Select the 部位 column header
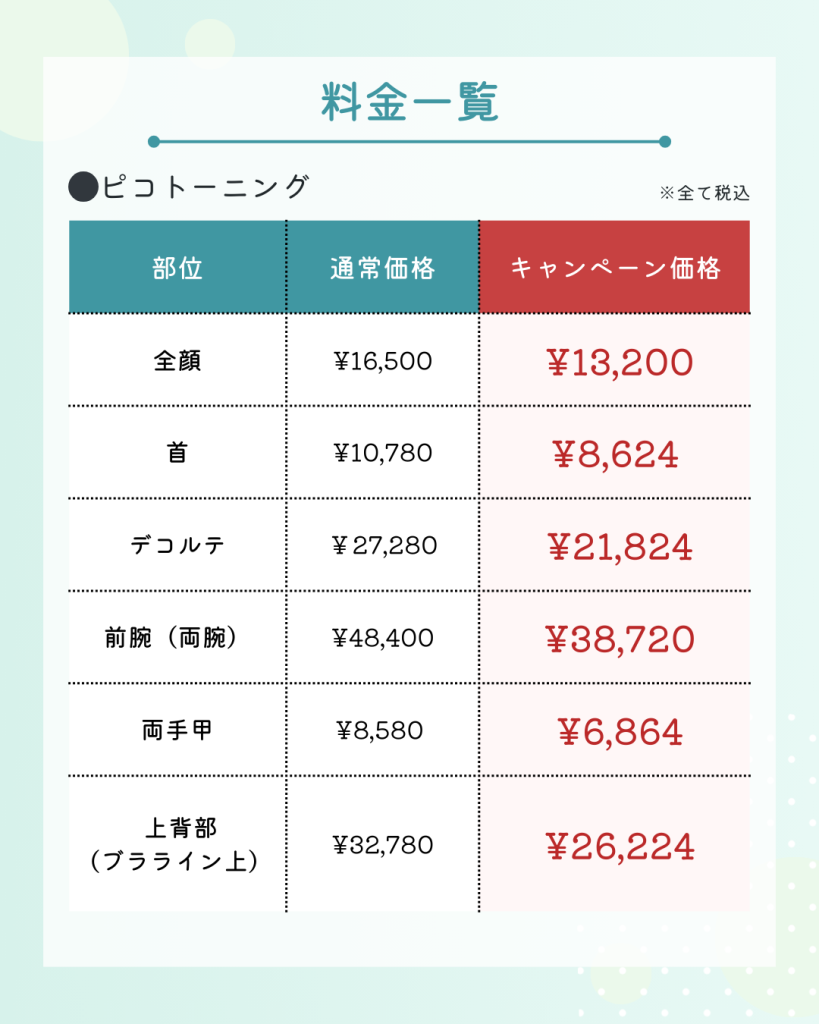 [x=177, y=268]
